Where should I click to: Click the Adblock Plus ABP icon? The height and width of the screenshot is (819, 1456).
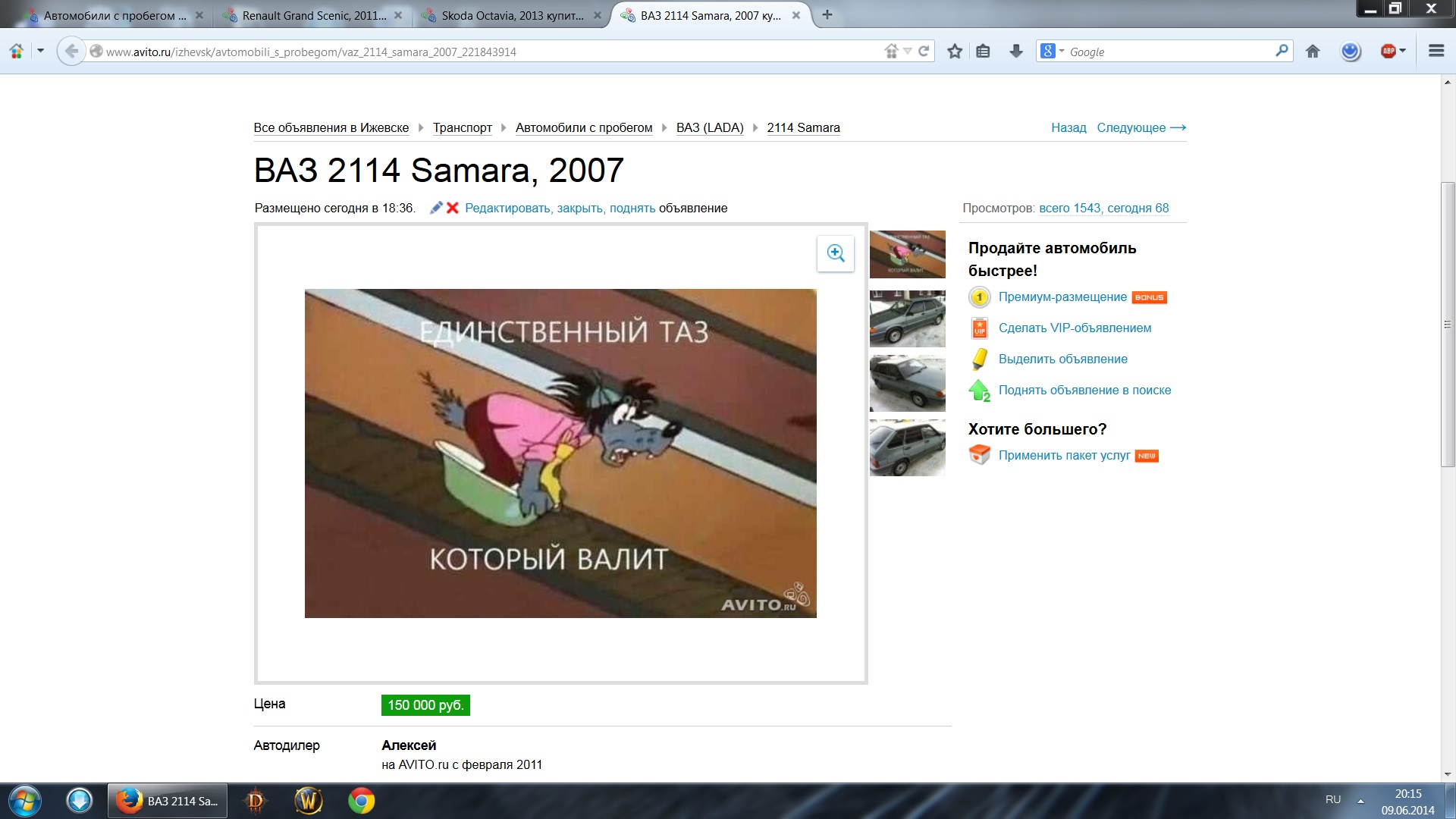(x=1389, y=52)
